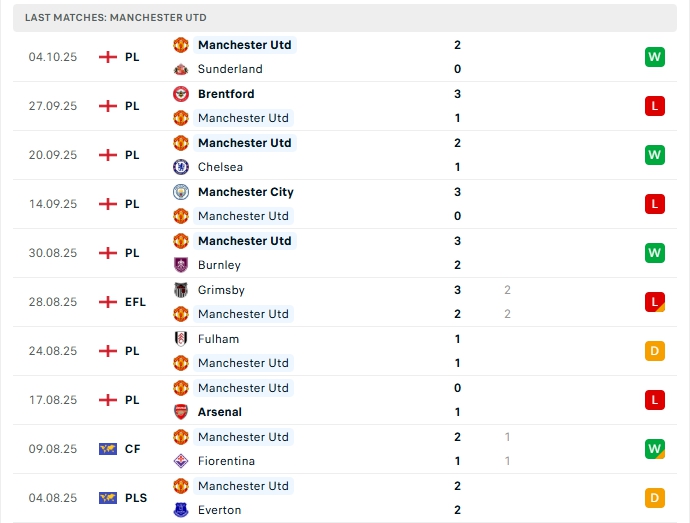The image size is (690, 523).
Task: Click the Last Matches: Manchester Utd header
Action: [116, 18]
